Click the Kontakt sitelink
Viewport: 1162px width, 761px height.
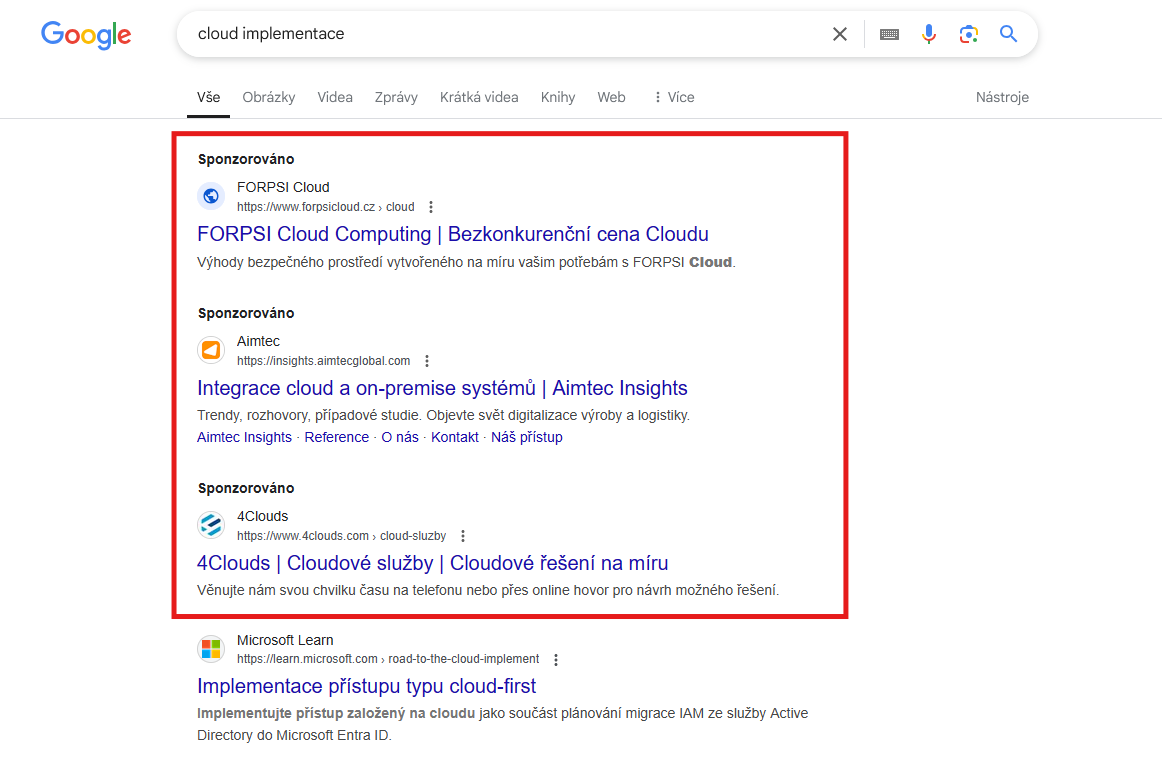coord(455,437)
